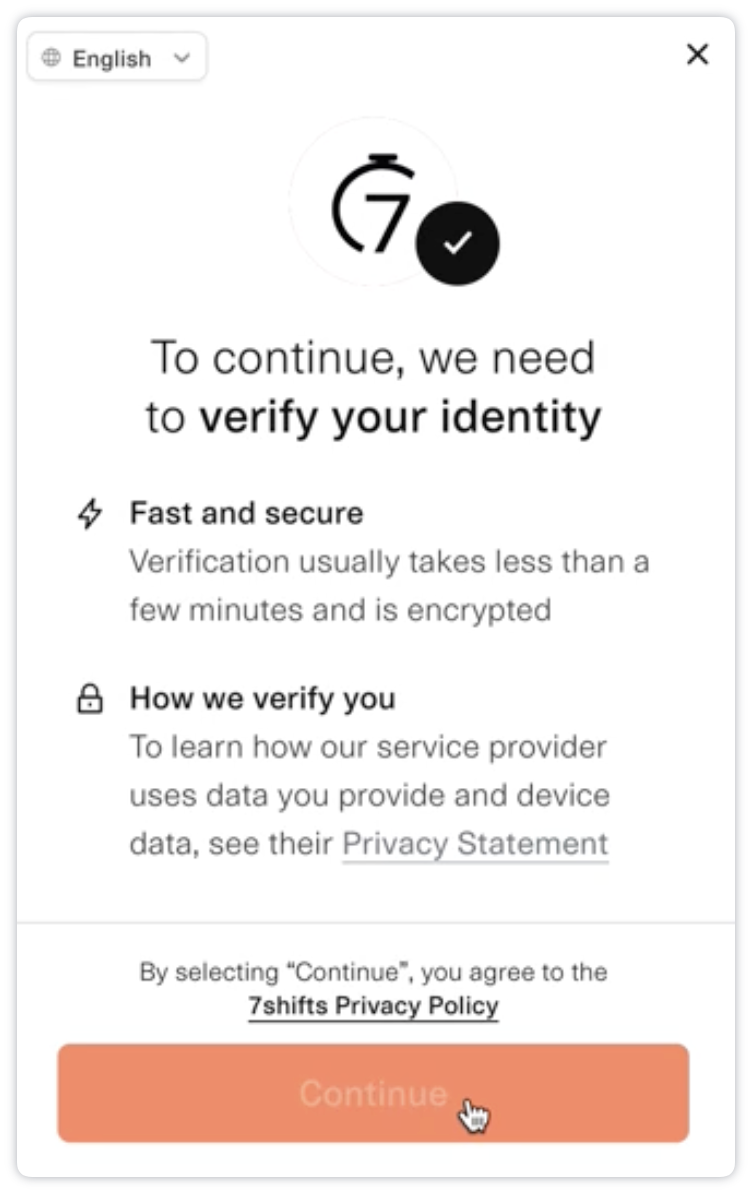Click the globe icon in language selector

(x=51, y=57)
